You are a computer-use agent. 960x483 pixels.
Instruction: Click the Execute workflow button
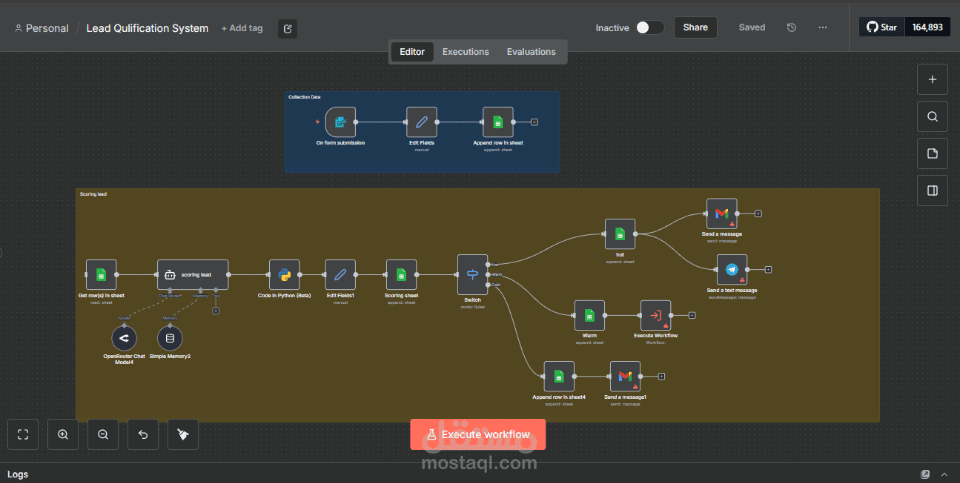pyautogui.click(x=478, y=435)
